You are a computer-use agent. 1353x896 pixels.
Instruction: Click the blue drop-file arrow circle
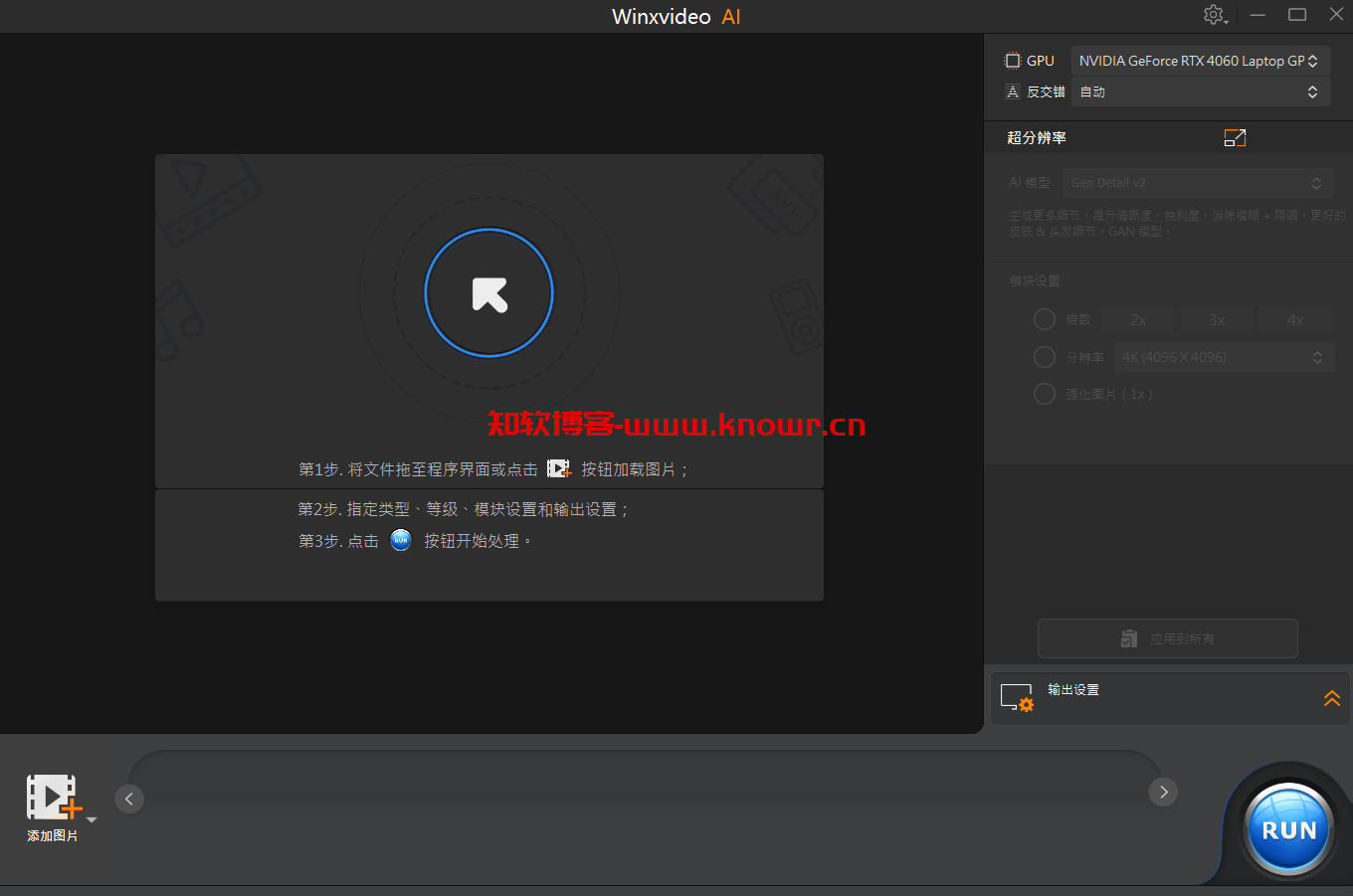(x=488, y=292)
